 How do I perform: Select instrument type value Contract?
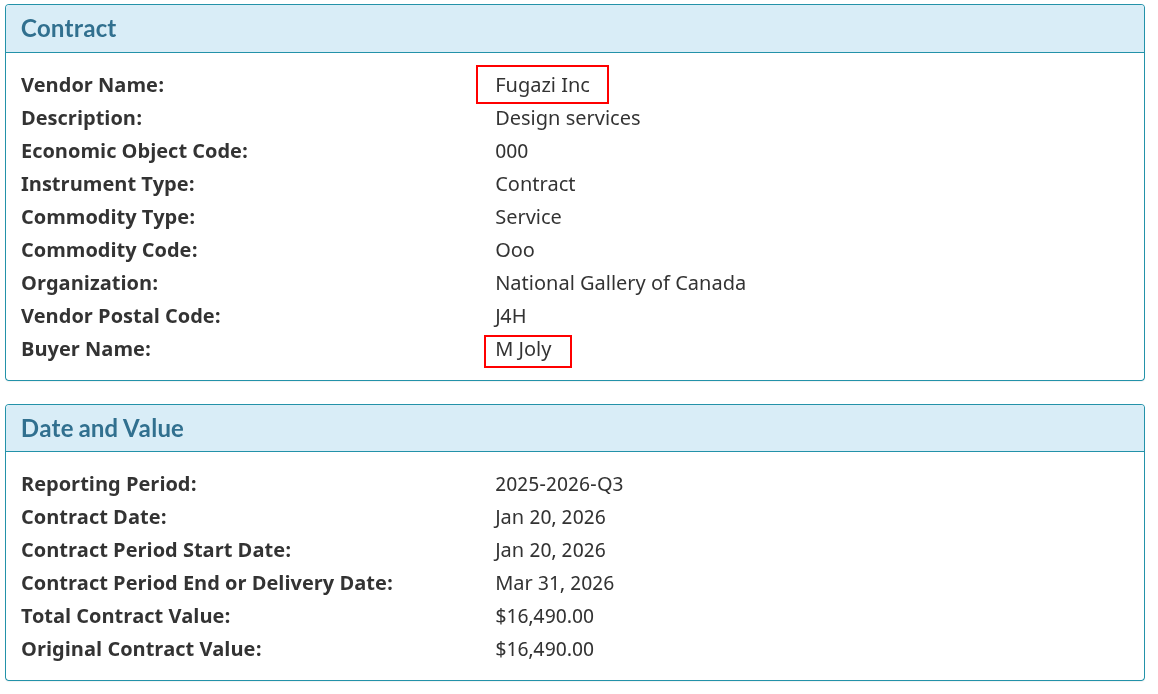point(535,185)
